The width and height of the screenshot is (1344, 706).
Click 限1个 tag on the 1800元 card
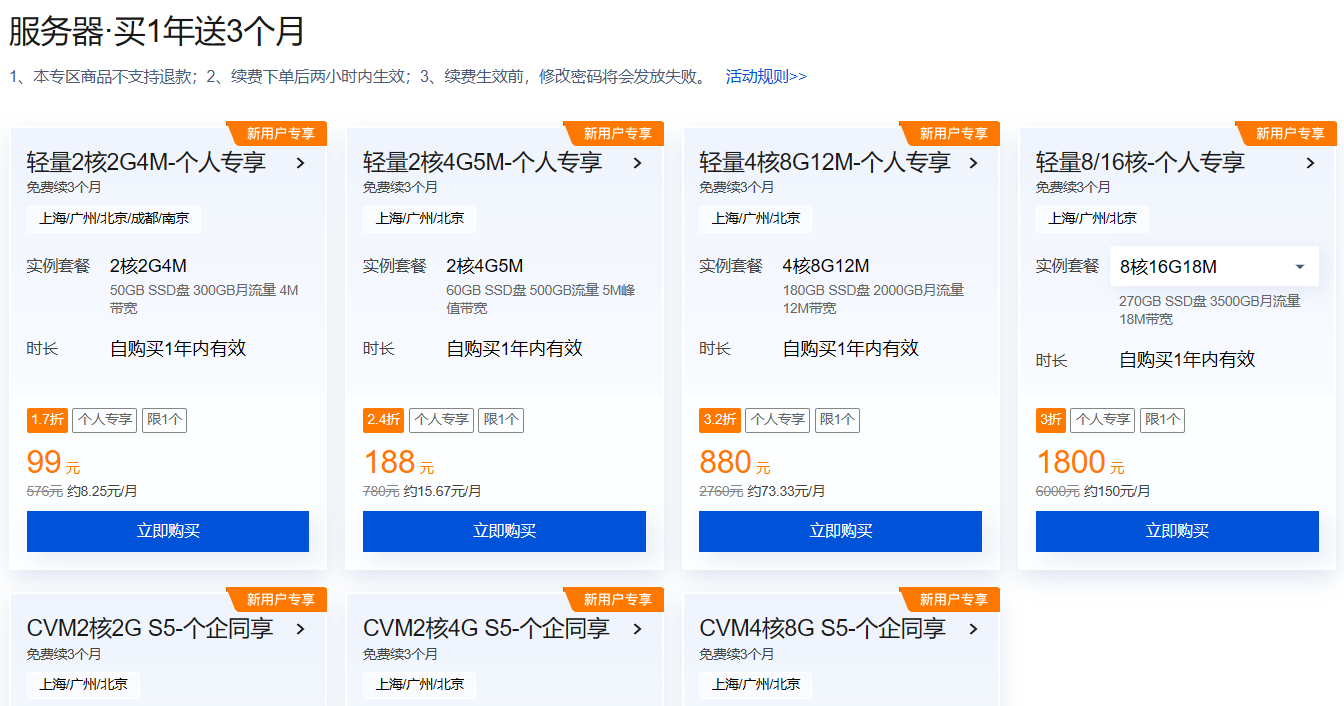coord(1162,420)
